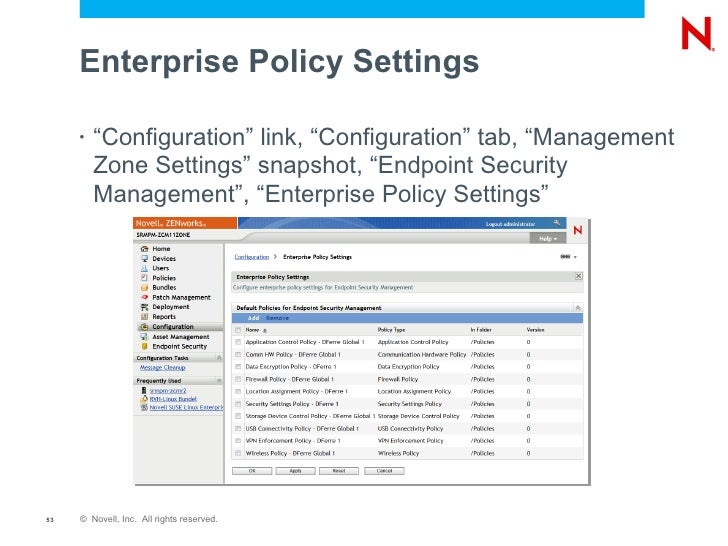728x546 pixels.
Task: Click the Patch Management icon
Action: point(144,297)
